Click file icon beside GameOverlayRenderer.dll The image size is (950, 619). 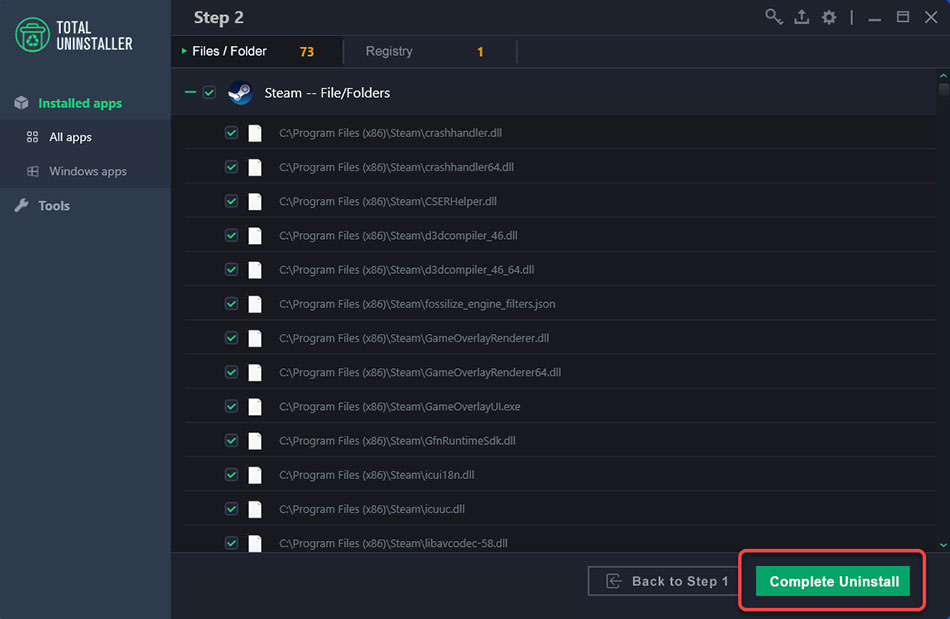click(x=255, y=338)
